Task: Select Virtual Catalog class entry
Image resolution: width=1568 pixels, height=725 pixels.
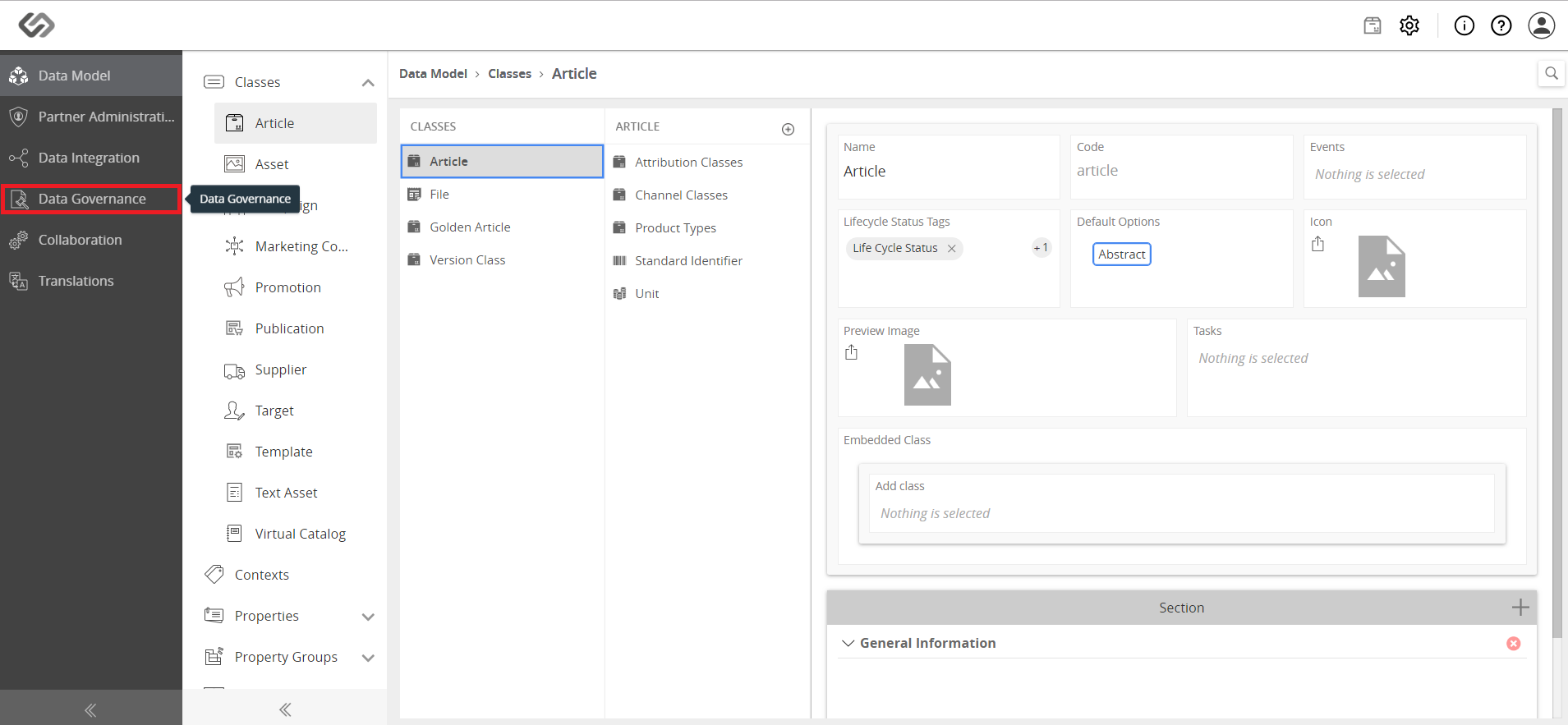Action: pos(296,534)
